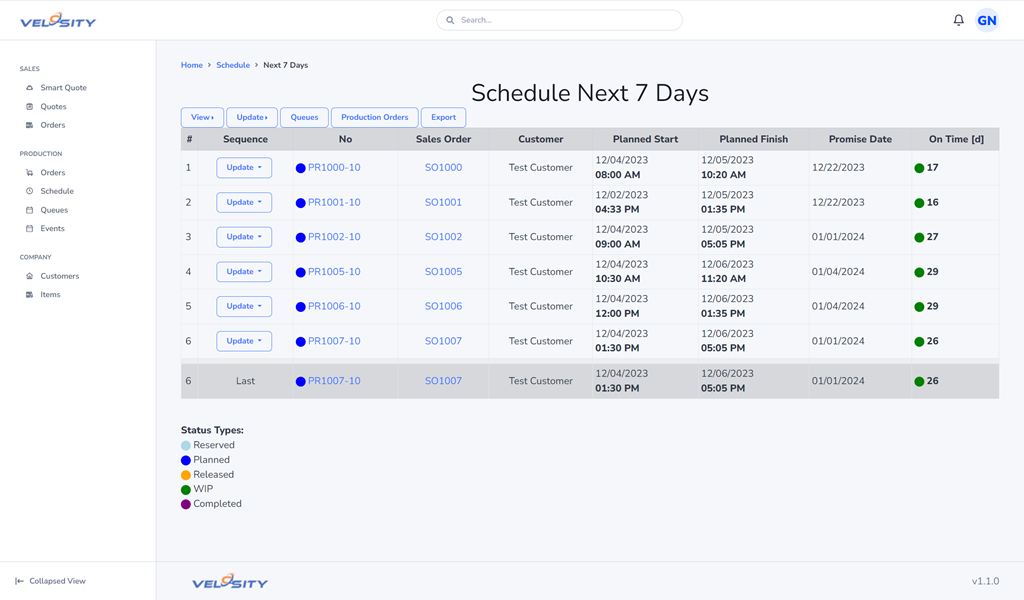Click the Customers home icon in sidebar
Image resolution: width=1024 pixels, height=600 pixels.
29,276
